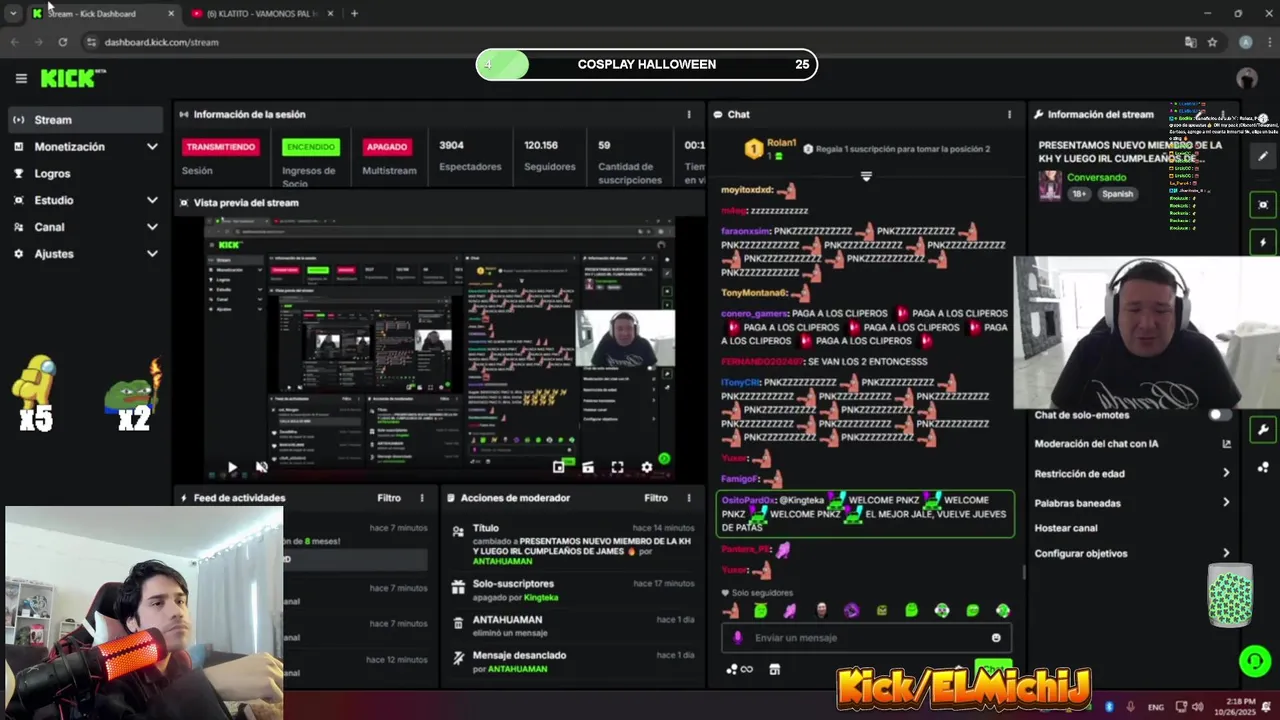Expand the Canal sidebar section
Viewport: 1280px width, 720px height.
tap(152, 227)
